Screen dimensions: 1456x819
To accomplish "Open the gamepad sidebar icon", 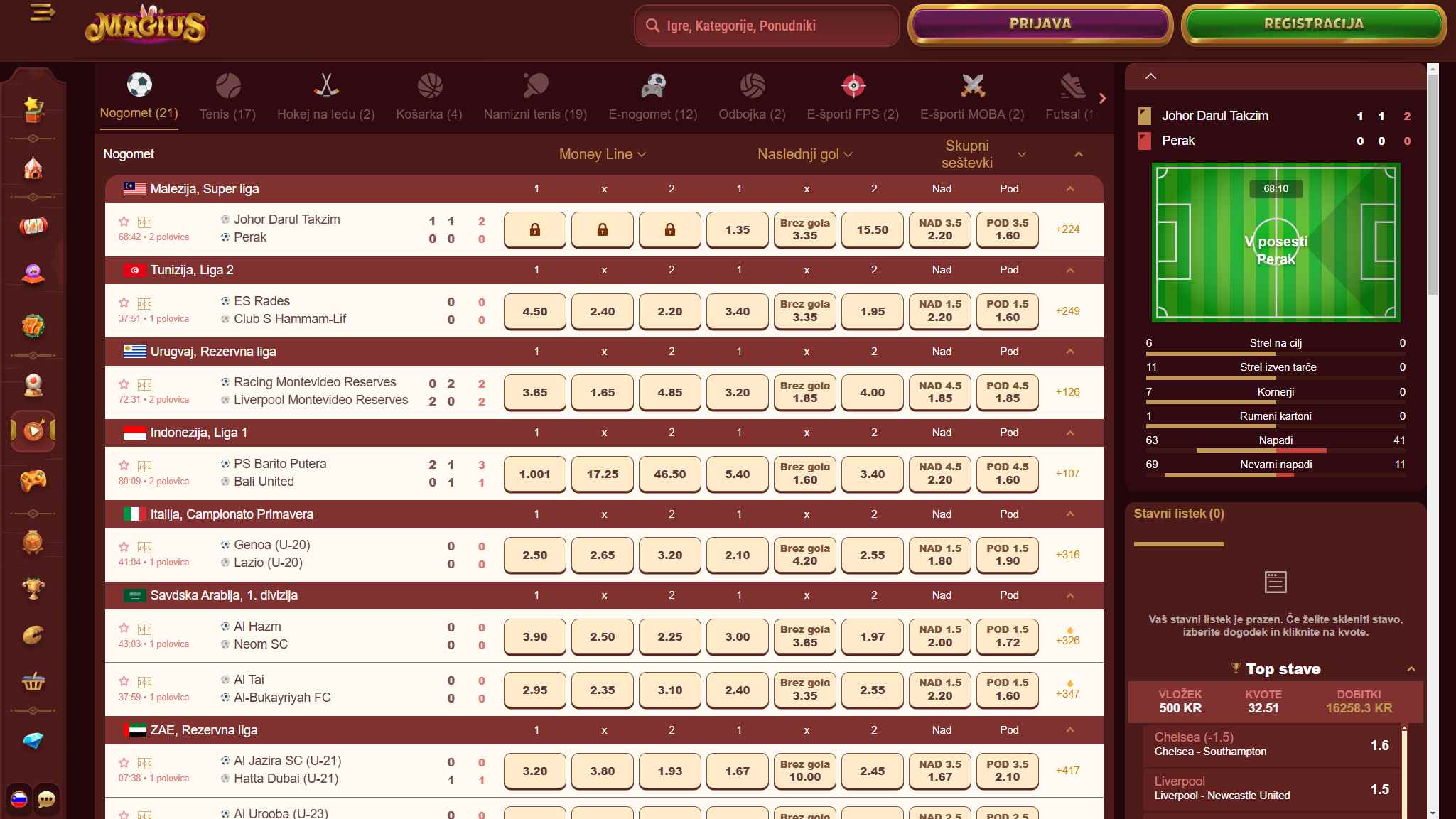I will click(33, 480).
